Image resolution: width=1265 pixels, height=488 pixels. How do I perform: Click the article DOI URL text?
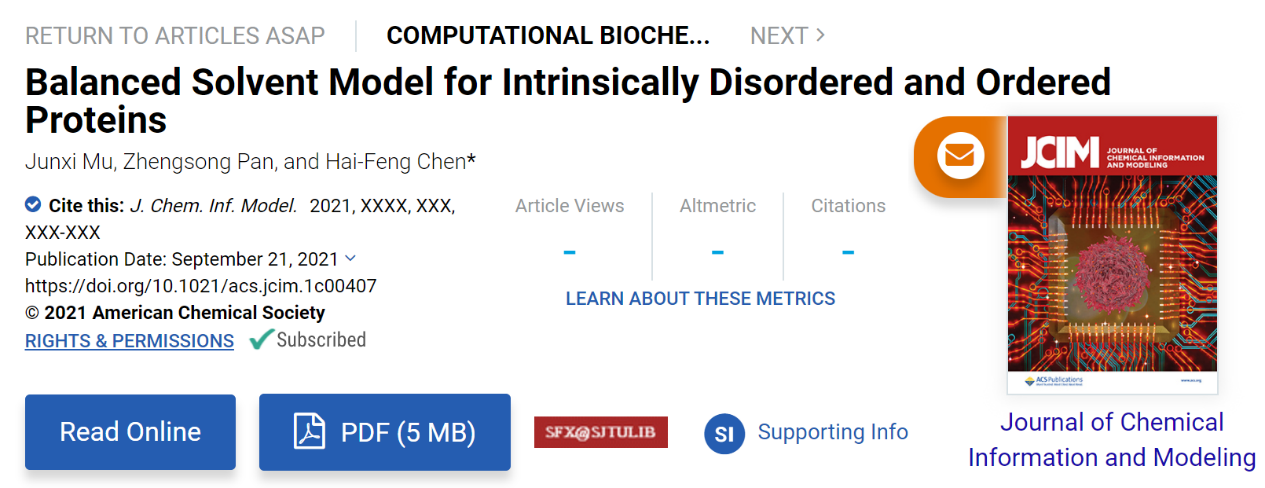[x=200, y=286]
